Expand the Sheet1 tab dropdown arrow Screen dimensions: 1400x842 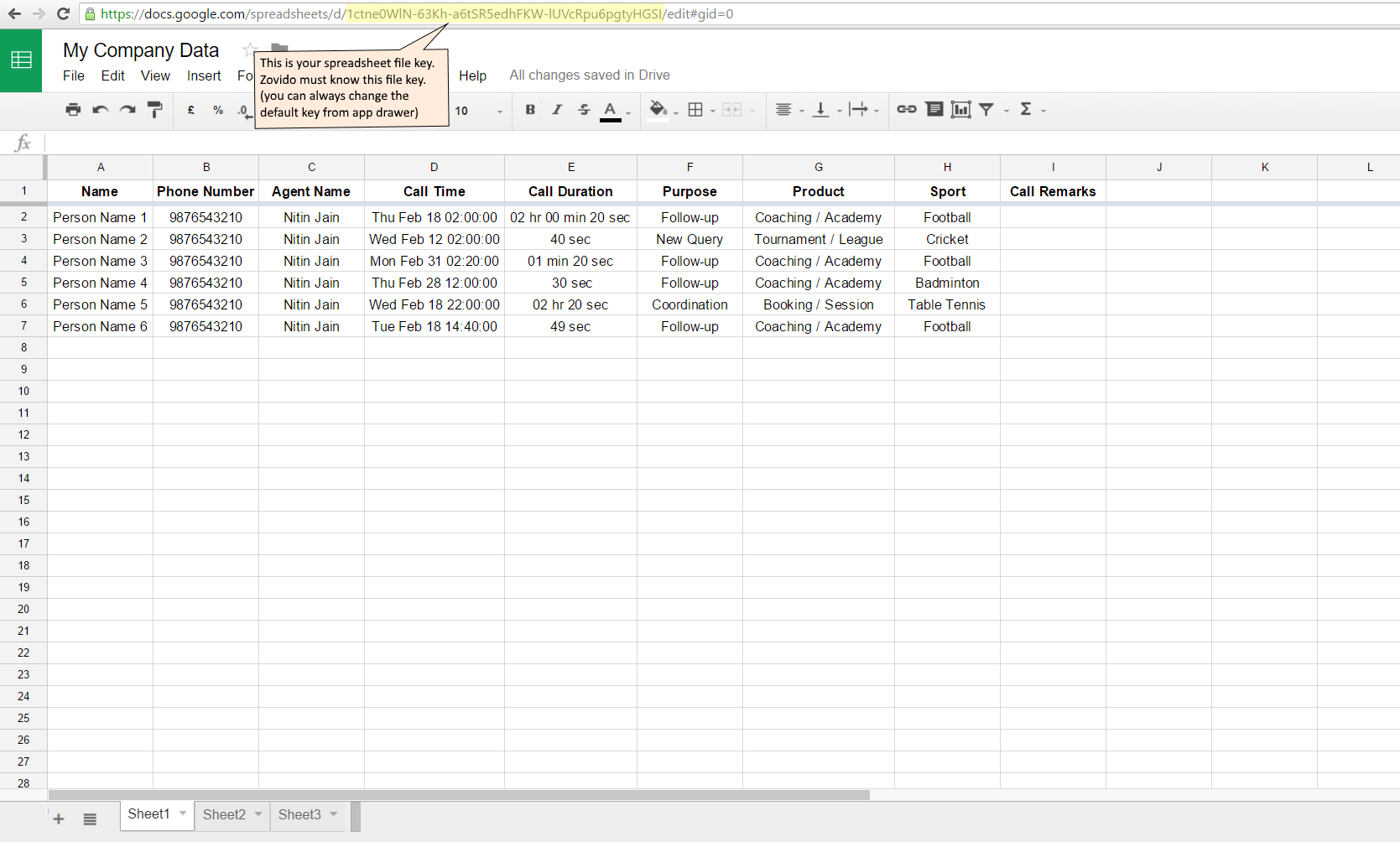(x=183, y=813)
